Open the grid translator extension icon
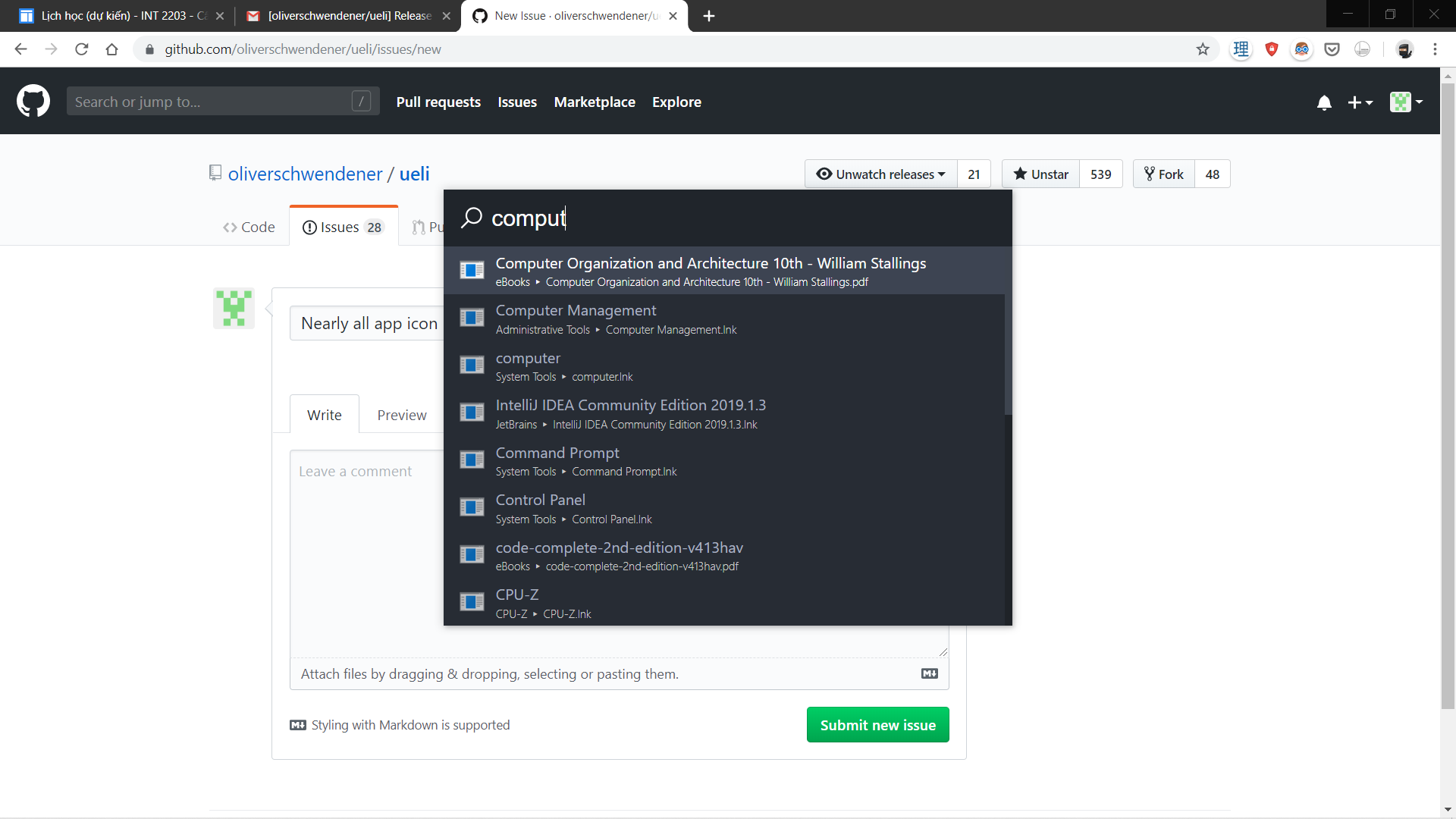 point(1241,49)
